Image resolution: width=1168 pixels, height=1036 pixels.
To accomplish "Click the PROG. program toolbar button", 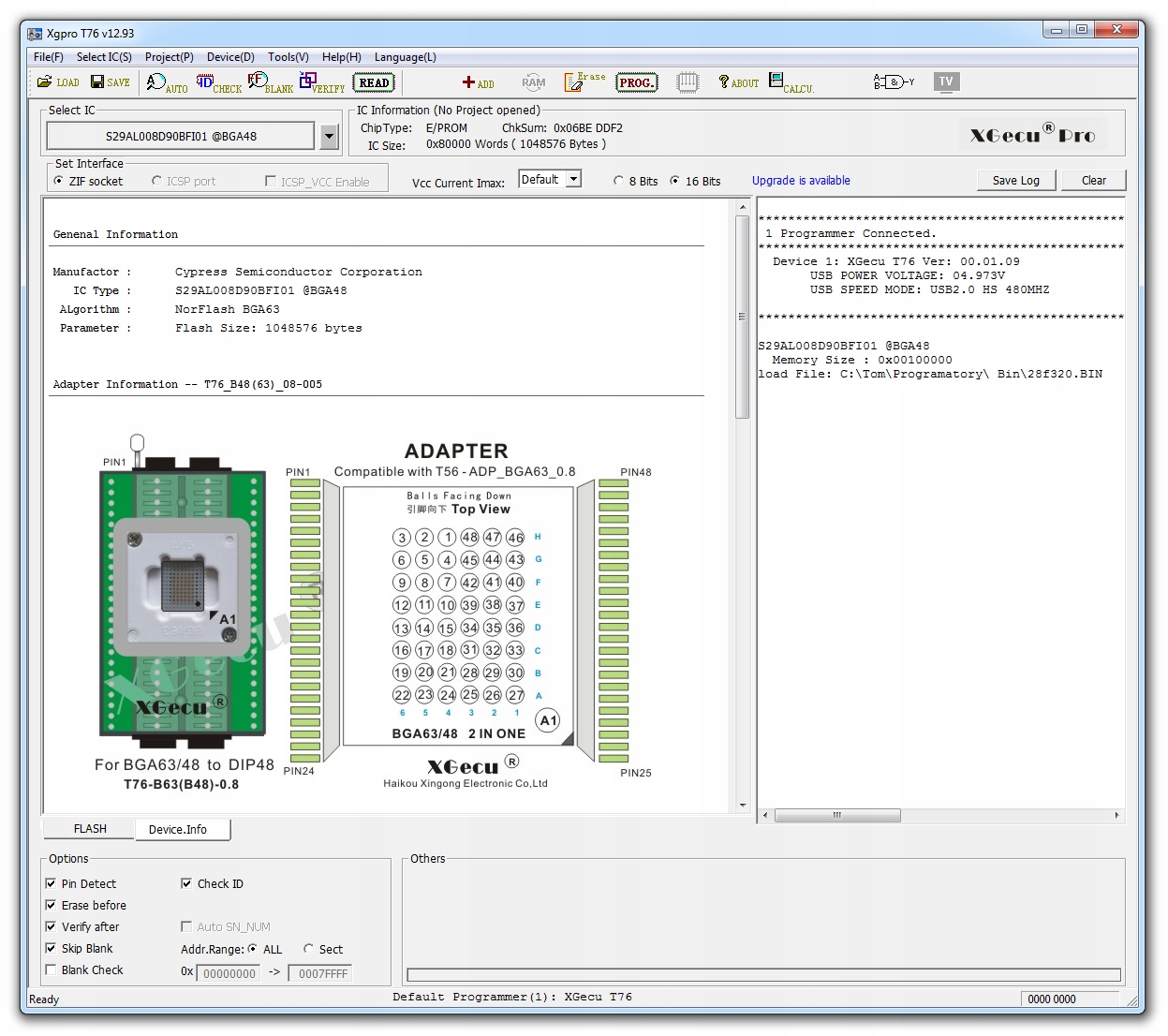I will point(636,82).
